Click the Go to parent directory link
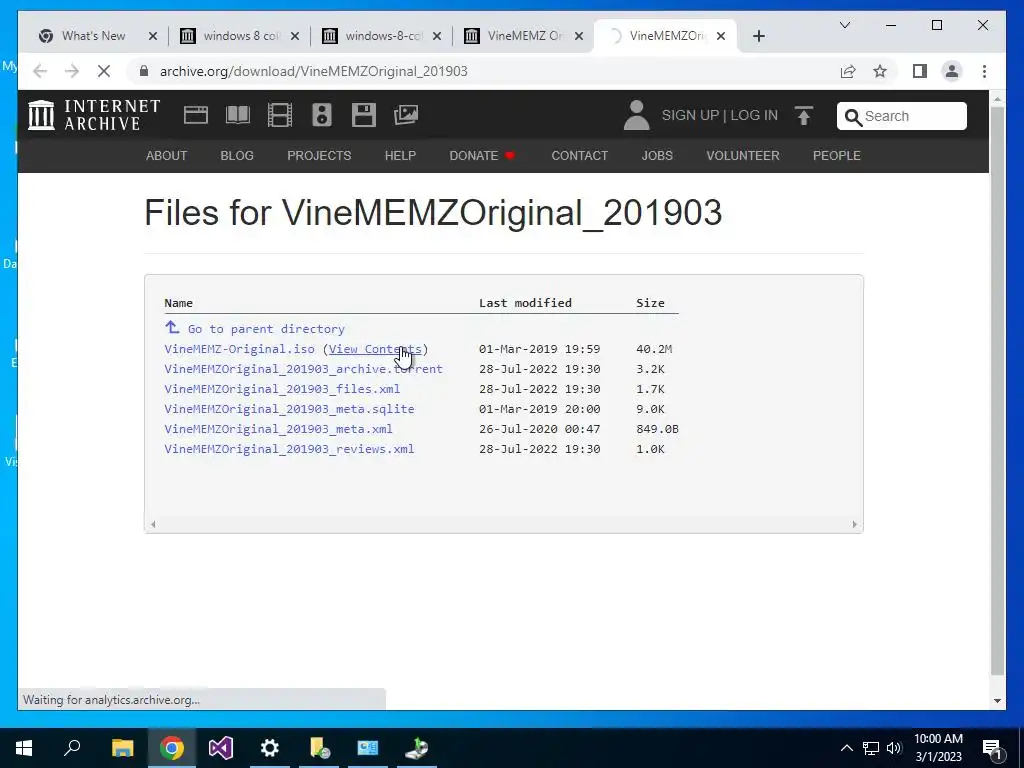 coord(266,329)
